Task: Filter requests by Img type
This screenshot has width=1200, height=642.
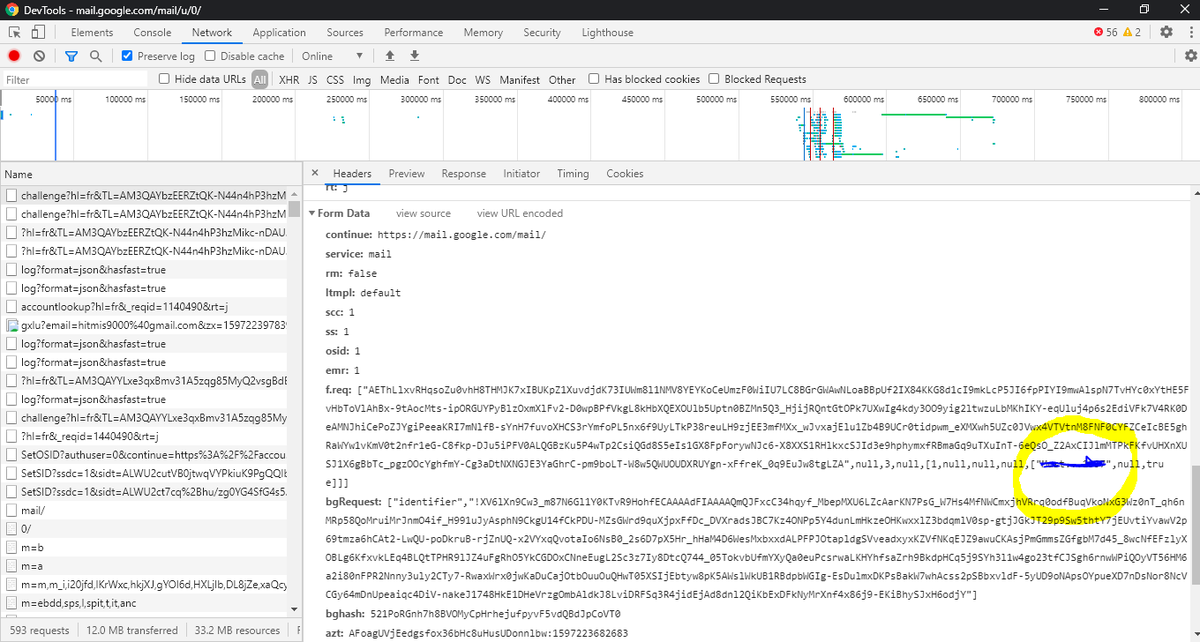Action: pos(362,79)
